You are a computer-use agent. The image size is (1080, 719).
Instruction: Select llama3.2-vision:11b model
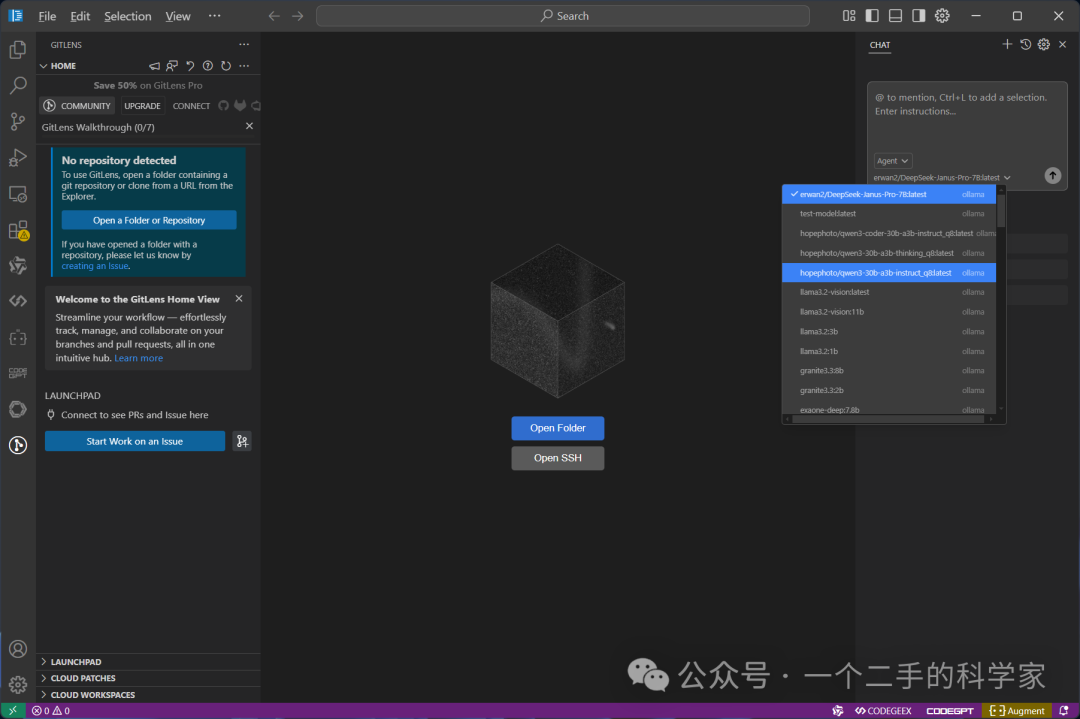coord(889,312)
